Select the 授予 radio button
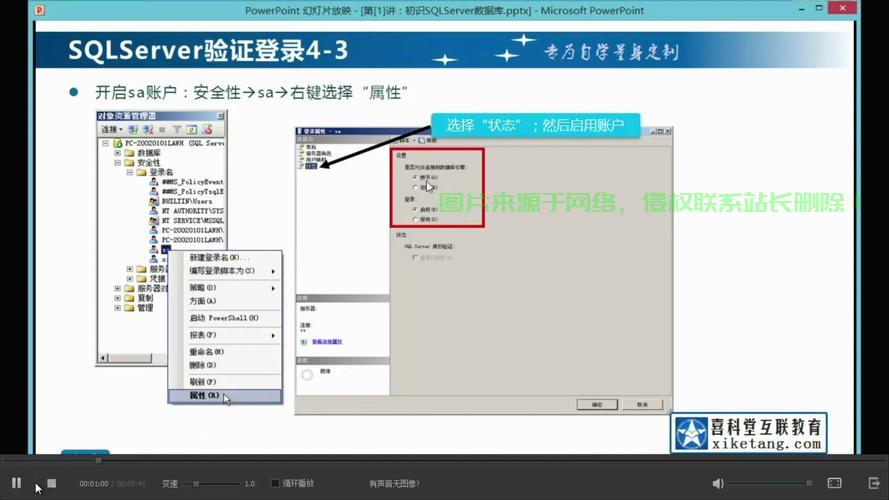 [x=416, y=177]
